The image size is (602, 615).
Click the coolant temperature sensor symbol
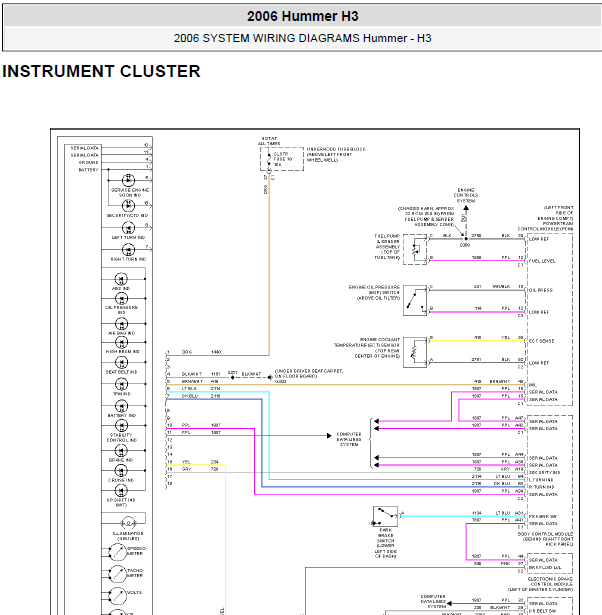point(415,352)
